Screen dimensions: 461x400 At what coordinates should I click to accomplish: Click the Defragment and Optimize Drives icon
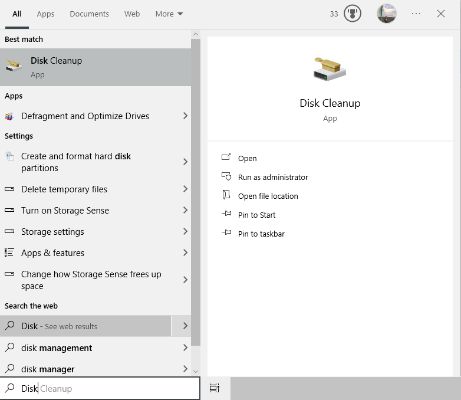click(9, 116)
